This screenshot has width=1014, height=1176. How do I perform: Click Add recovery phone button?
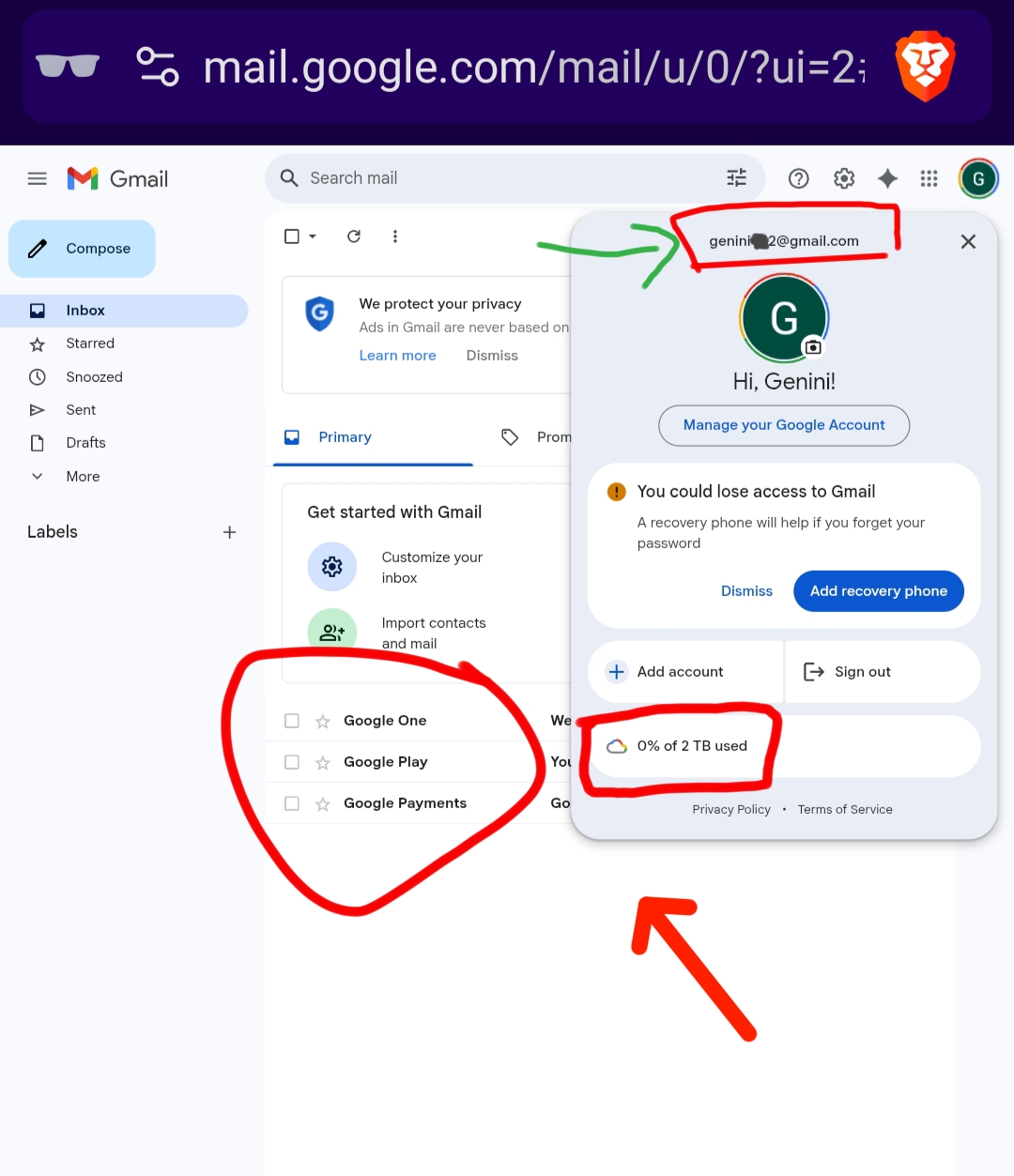pyautogui.click(x=879, y=591)
